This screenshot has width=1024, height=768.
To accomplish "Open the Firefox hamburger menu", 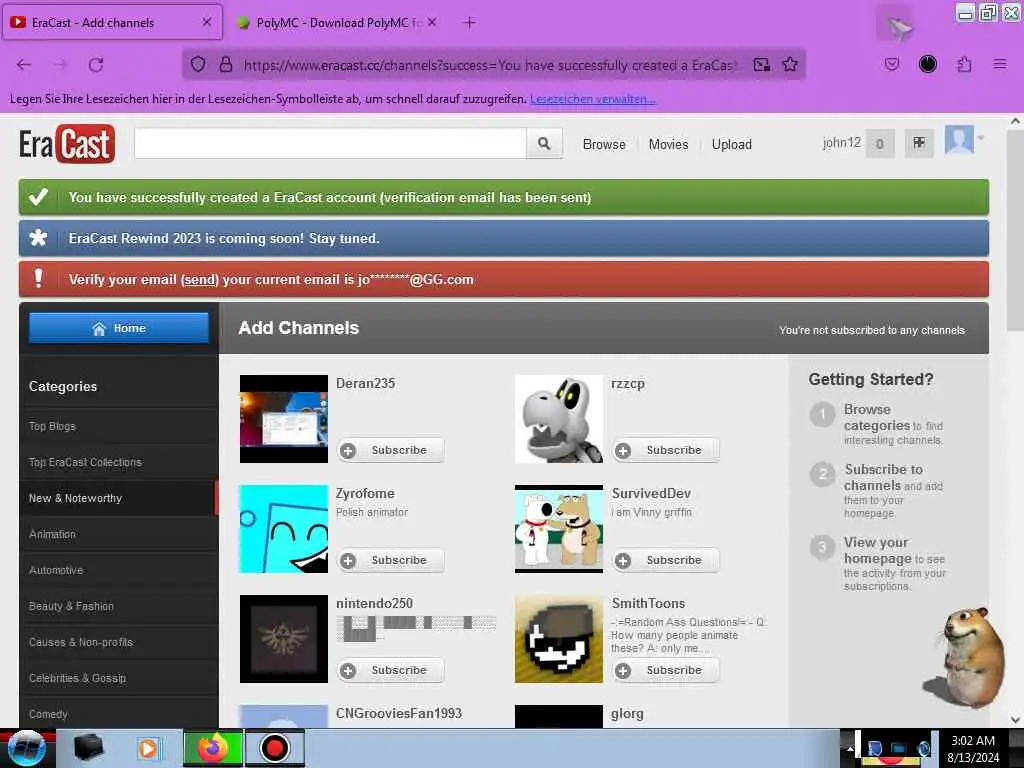I will 1000,64.
